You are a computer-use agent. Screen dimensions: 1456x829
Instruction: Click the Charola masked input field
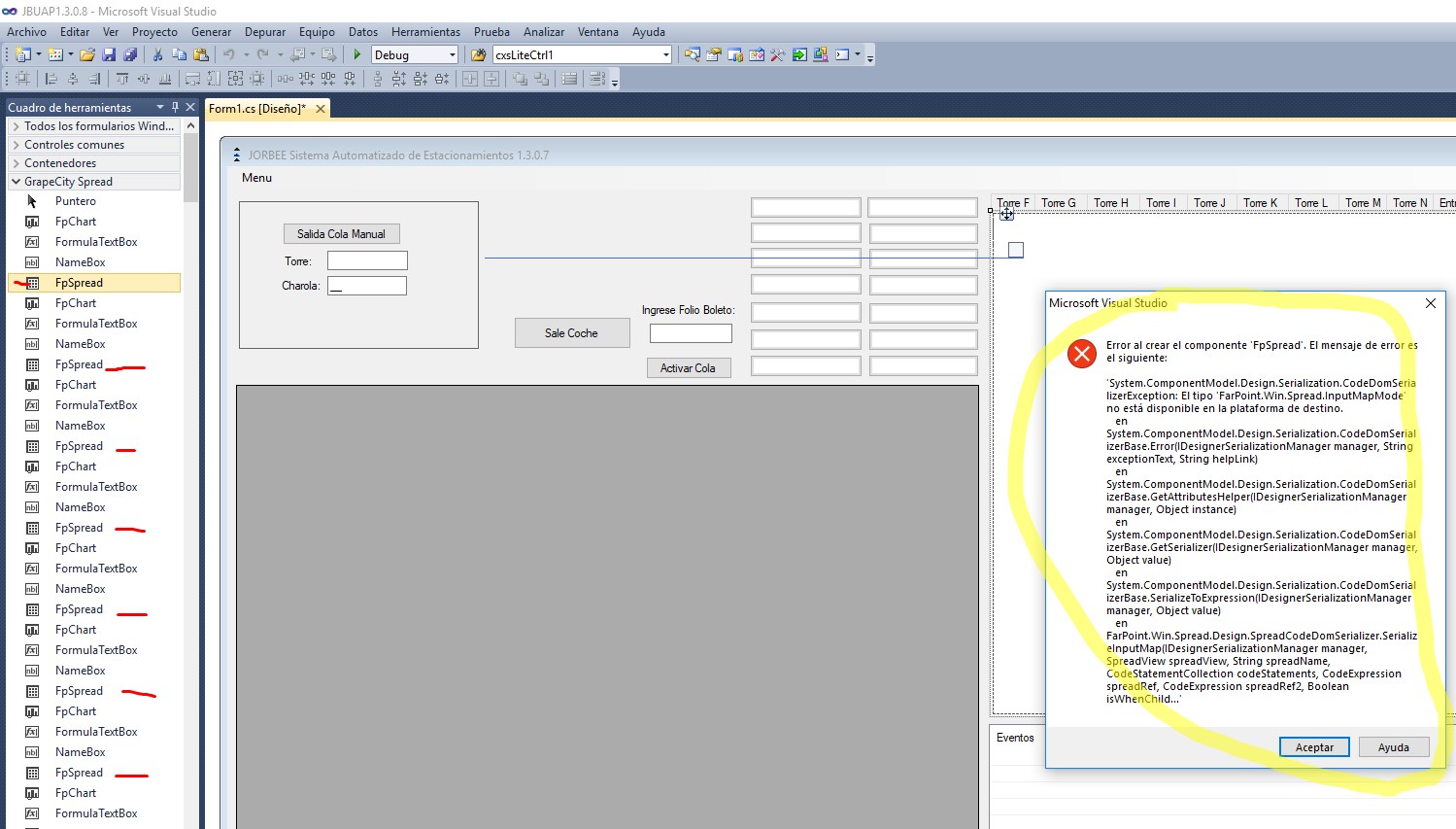click(367, 286)
